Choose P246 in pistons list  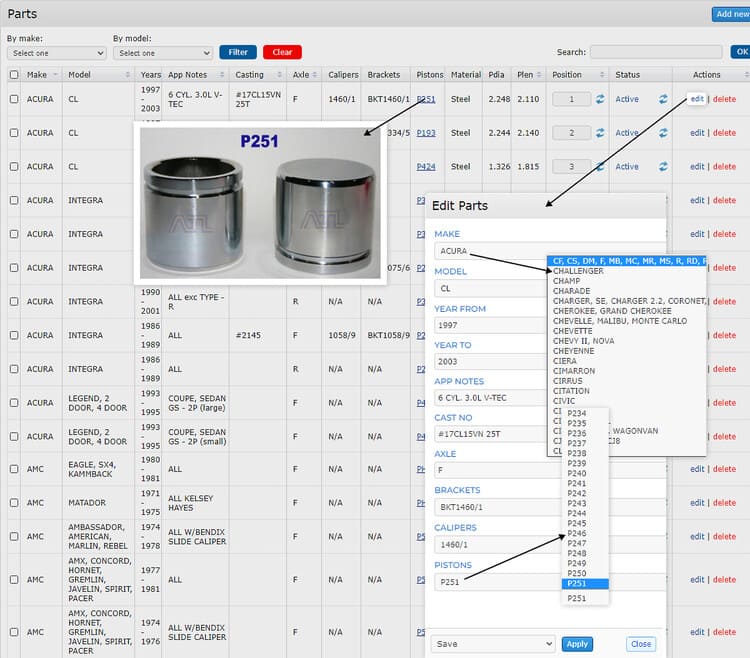[576, 533]
